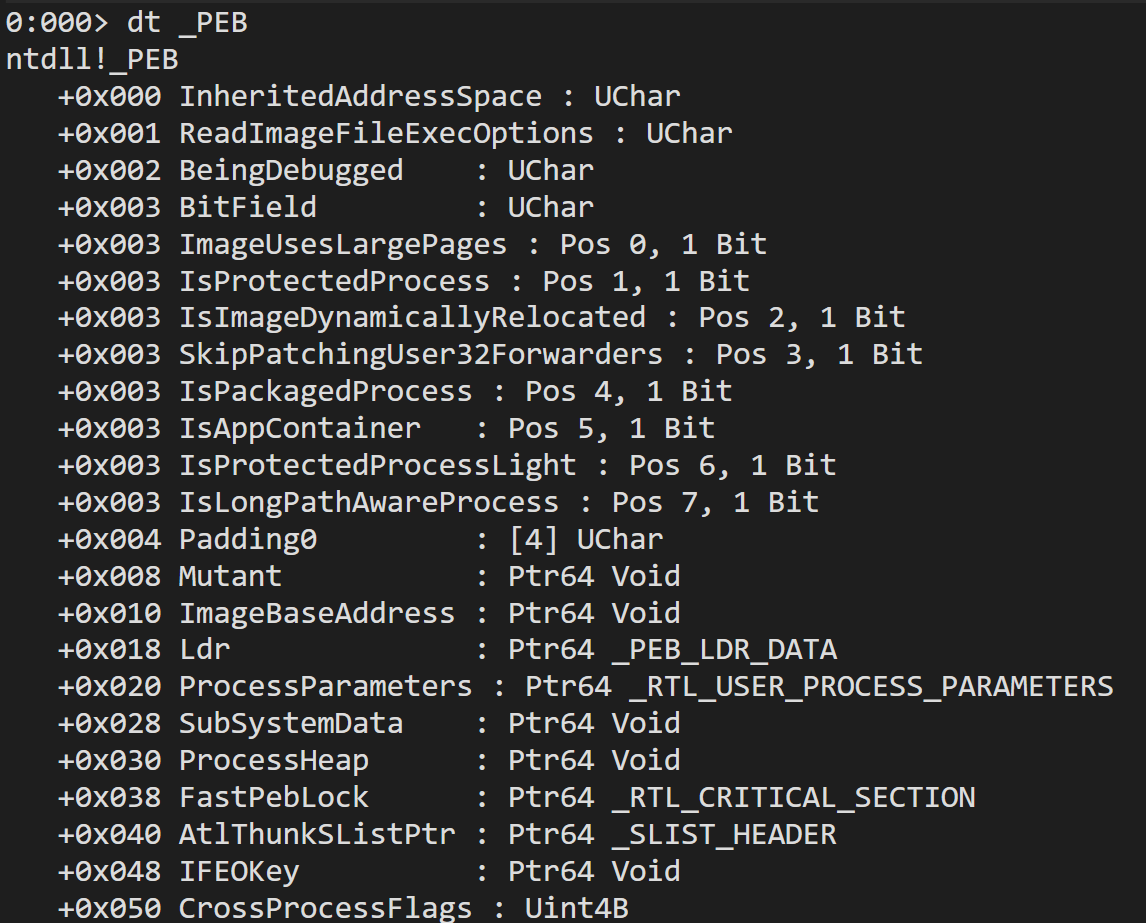The image size is (1146, 923).
Task: Click the _PEB_LDR_DATA type name
Action: 724,650
